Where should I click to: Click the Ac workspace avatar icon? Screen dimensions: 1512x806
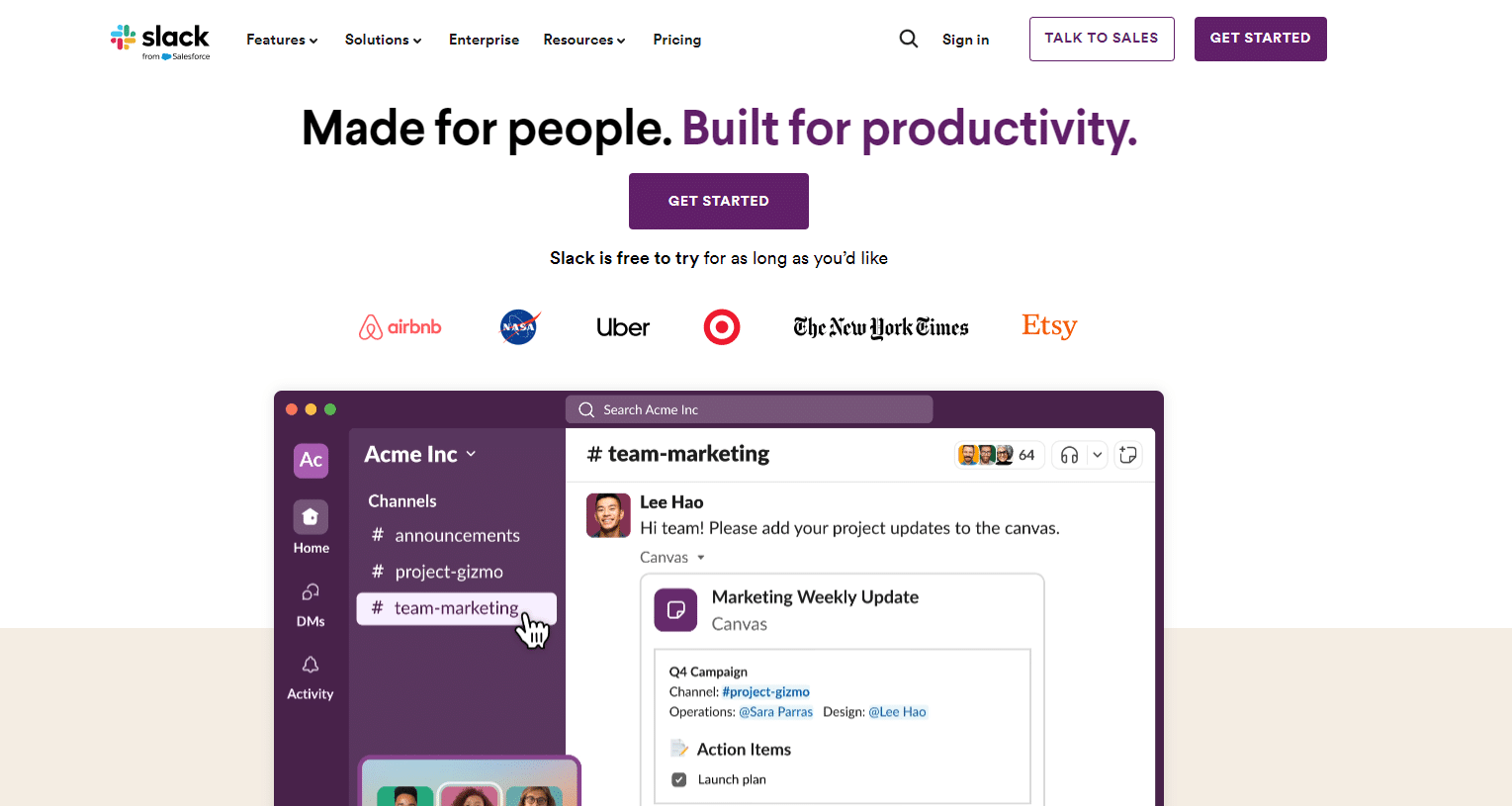click(x=311, y=460)
